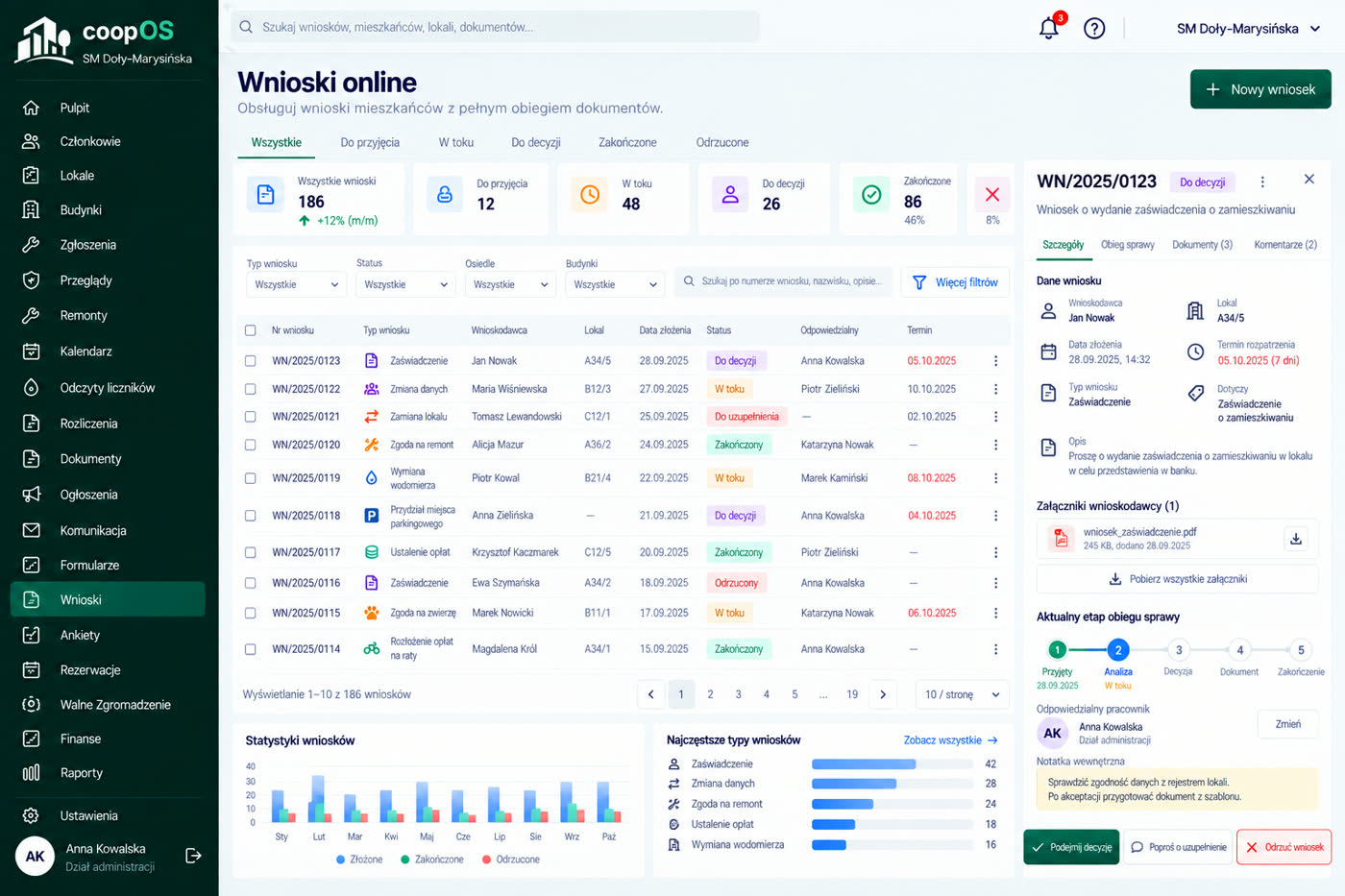This screenshot has width=1345, height=896.
Task: Click the Decyzja step 3 in workflow progress
Action: click(1179, 650)
